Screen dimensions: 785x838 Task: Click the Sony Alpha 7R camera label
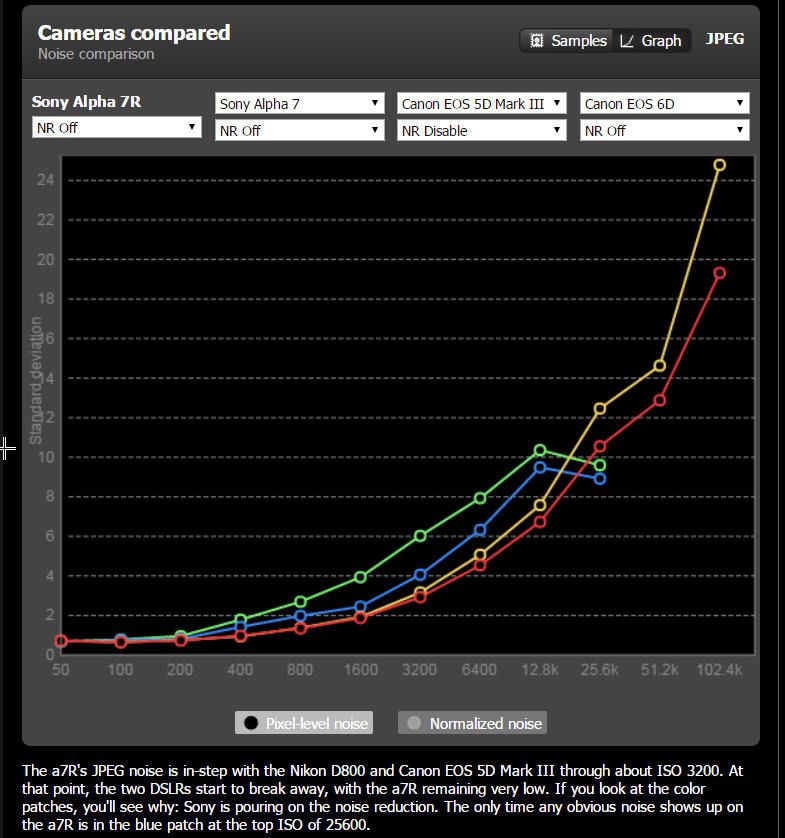(x=87, y=102)
